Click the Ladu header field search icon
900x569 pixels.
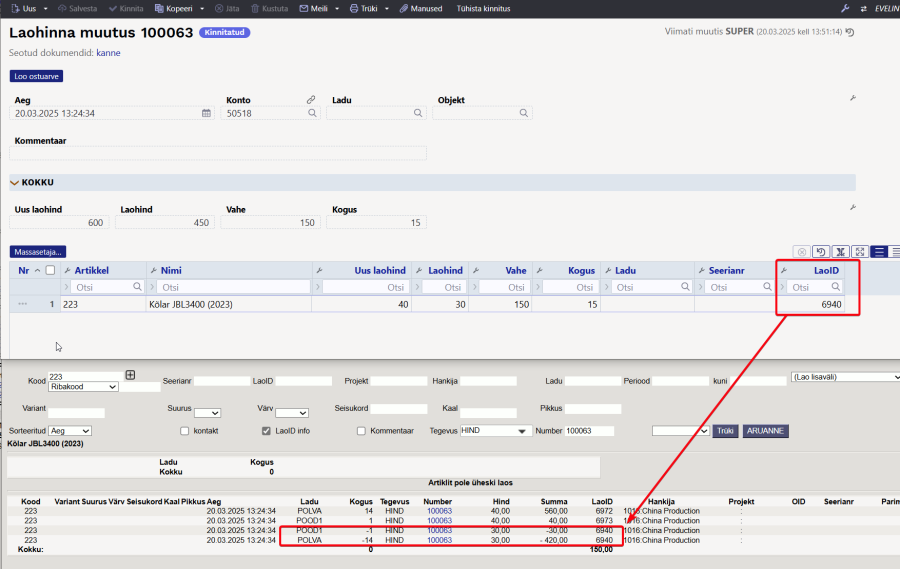click(x=418, y=113)
